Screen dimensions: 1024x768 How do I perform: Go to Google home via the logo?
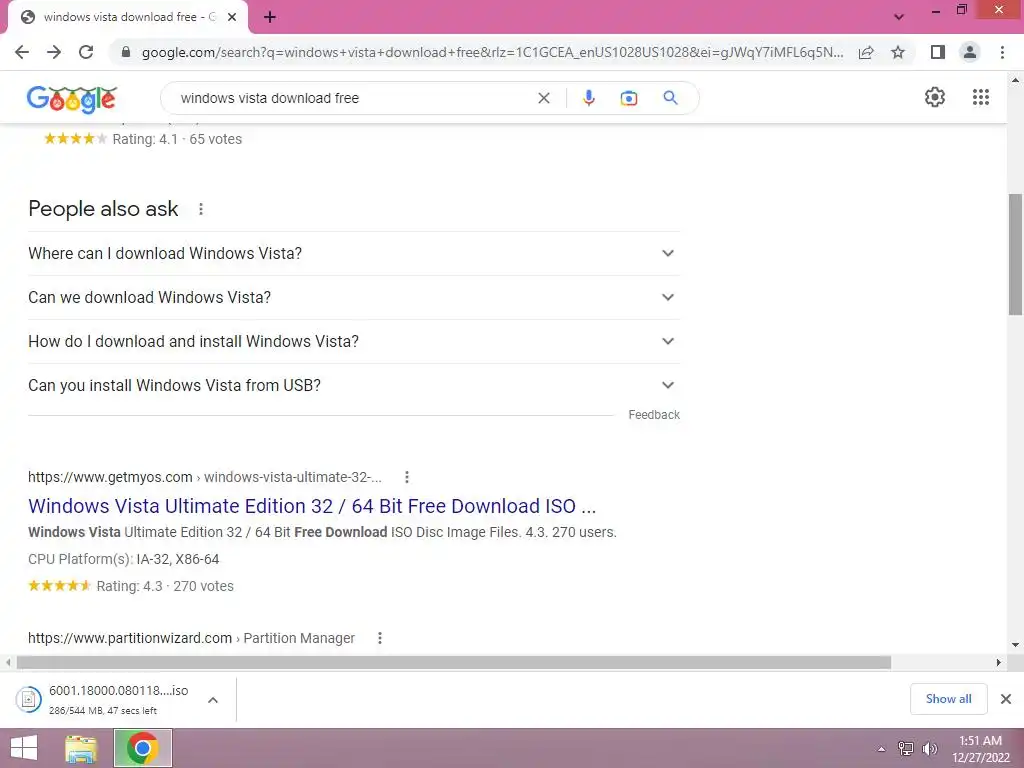[x=72, y=99]
